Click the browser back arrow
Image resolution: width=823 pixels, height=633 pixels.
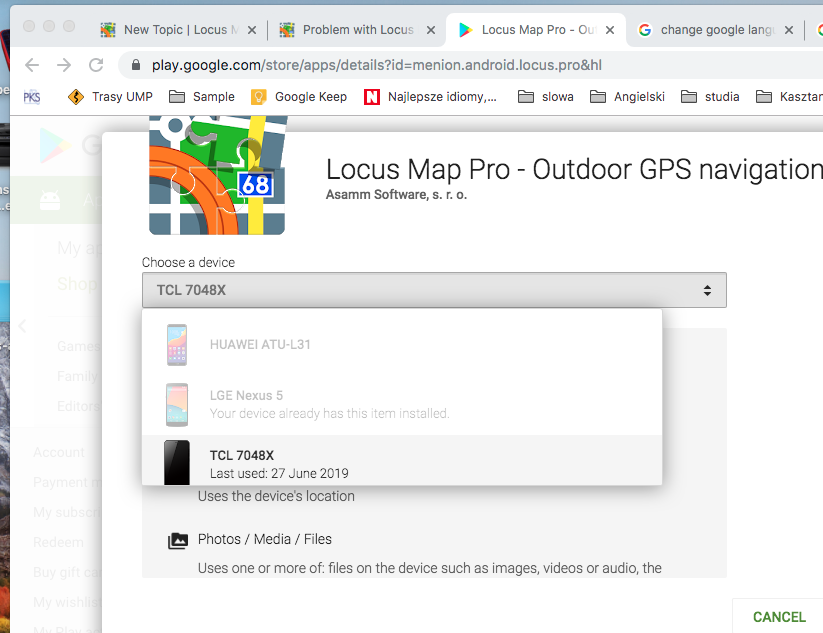(32, 65)
